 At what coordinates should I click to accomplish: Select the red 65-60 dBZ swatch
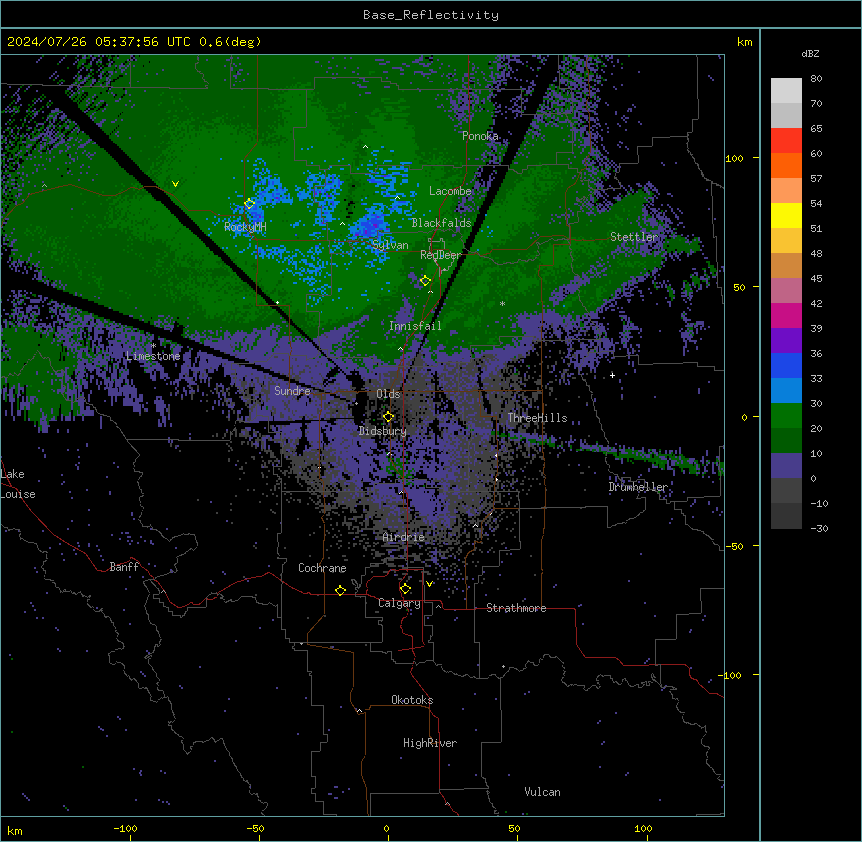786,141
